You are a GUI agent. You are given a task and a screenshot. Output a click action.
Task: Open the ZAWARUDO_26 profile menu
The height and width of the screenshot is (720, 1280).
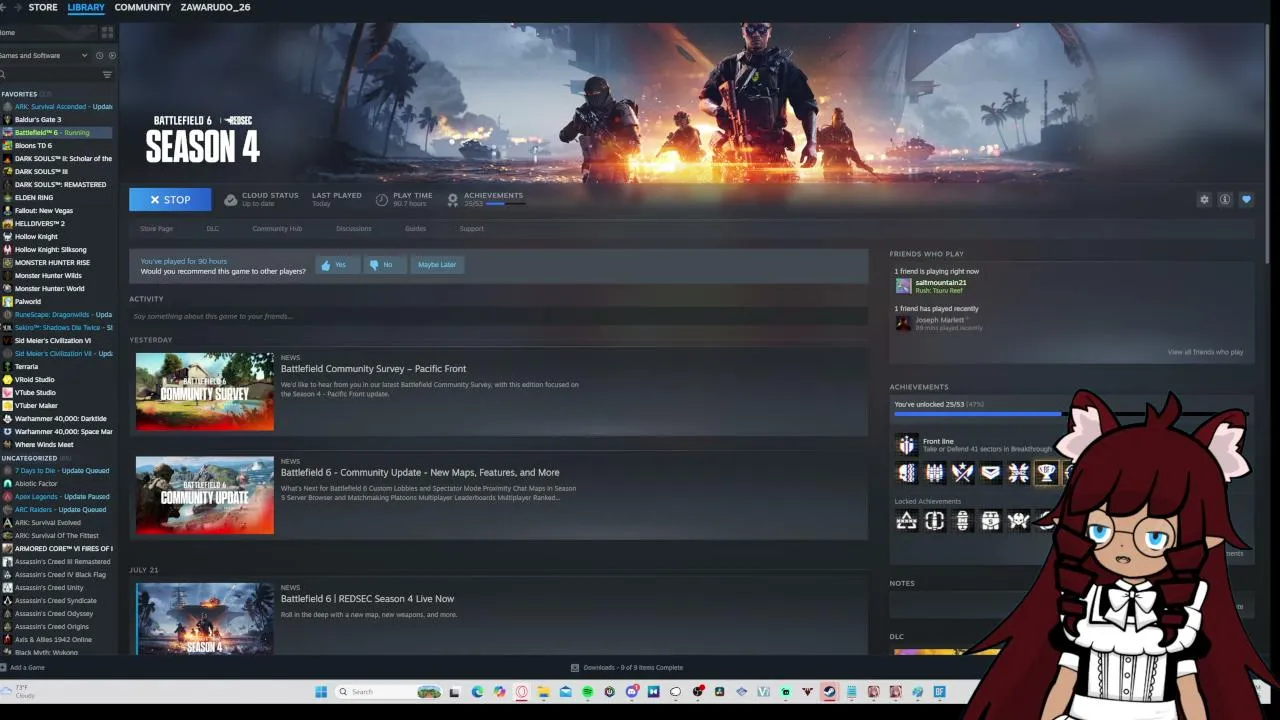[215, 7]
